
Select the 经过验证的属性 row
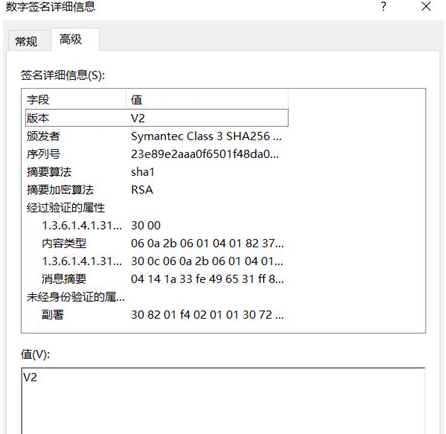pyautogui.click(x=157, y=207)
